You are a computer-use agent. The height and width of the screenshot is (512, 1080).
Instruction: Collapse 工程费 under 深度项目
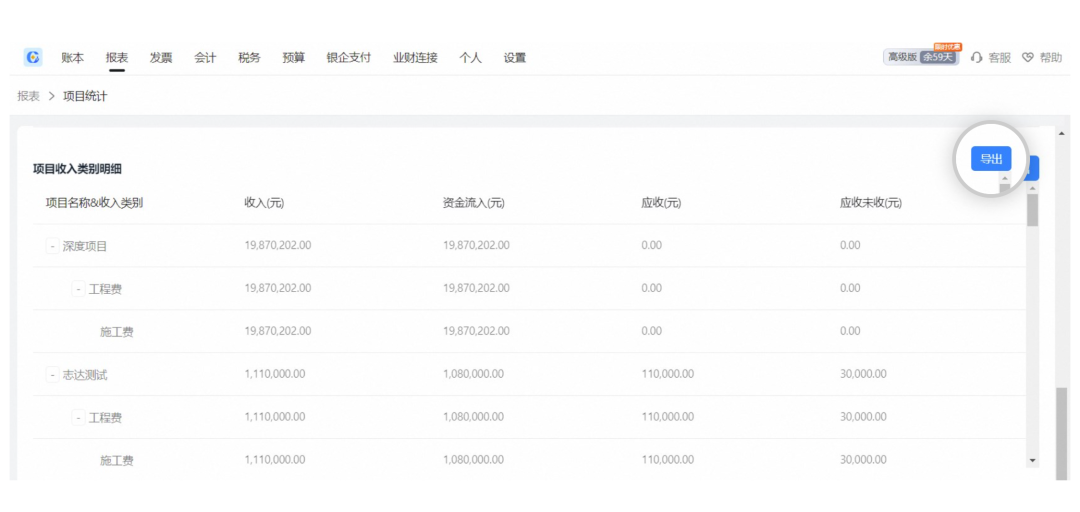tap(78, 289)
